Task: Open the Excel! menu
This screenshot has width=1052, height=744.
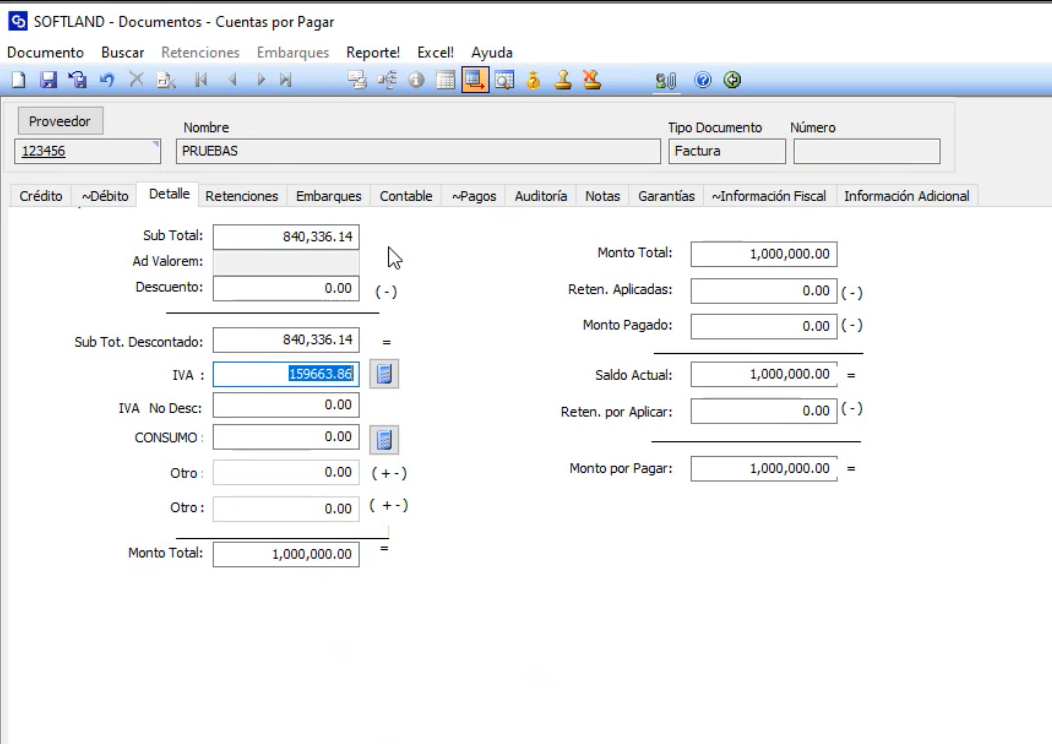Action: (x=435, y=52)
